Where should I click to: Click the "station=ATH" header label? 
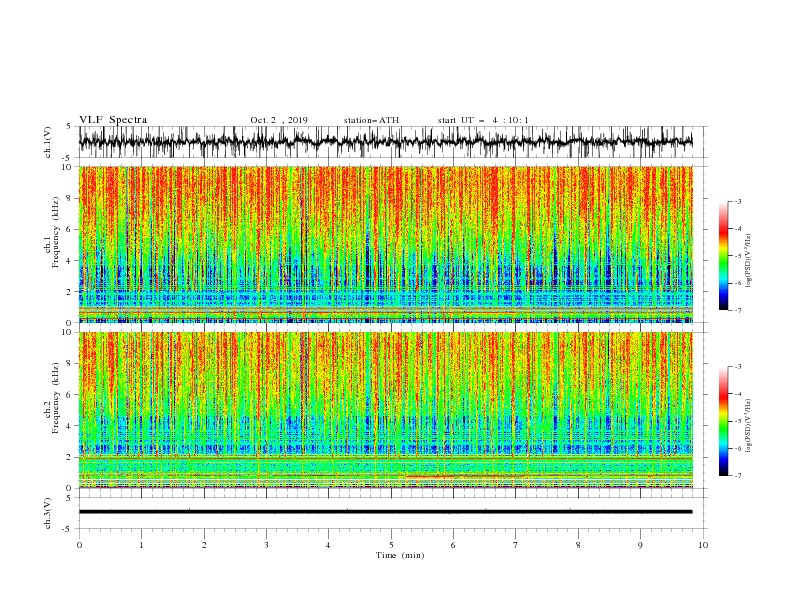(371, 120)
